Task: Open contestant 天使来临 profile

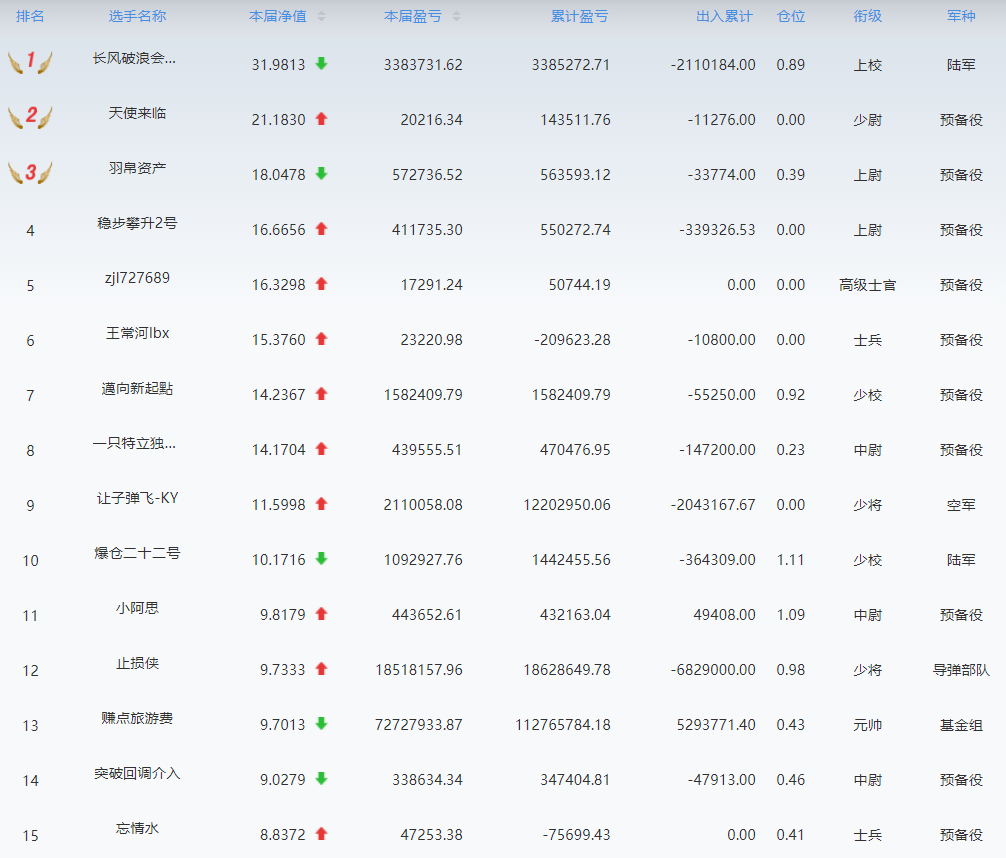Action: click(x=137, y=114)
